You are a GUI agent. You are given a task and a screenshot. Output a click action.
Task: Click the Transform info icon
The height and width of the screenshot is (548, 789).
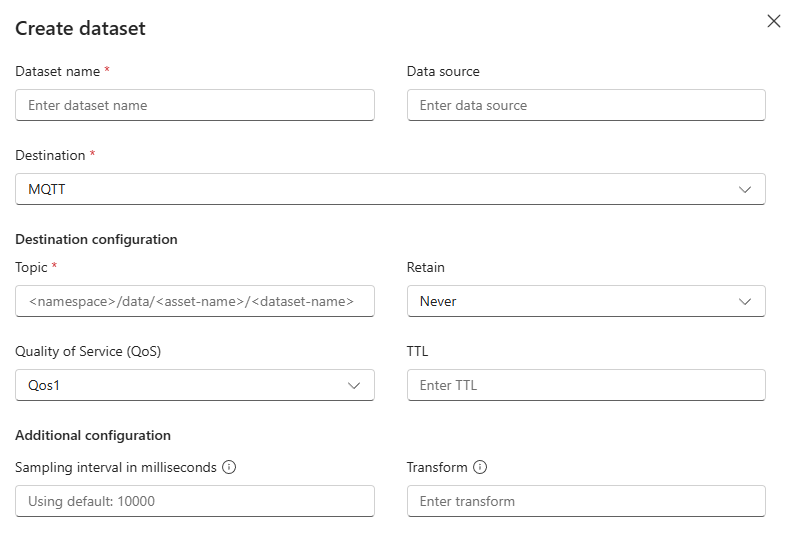pyautogui.click(x=480, y=467)
